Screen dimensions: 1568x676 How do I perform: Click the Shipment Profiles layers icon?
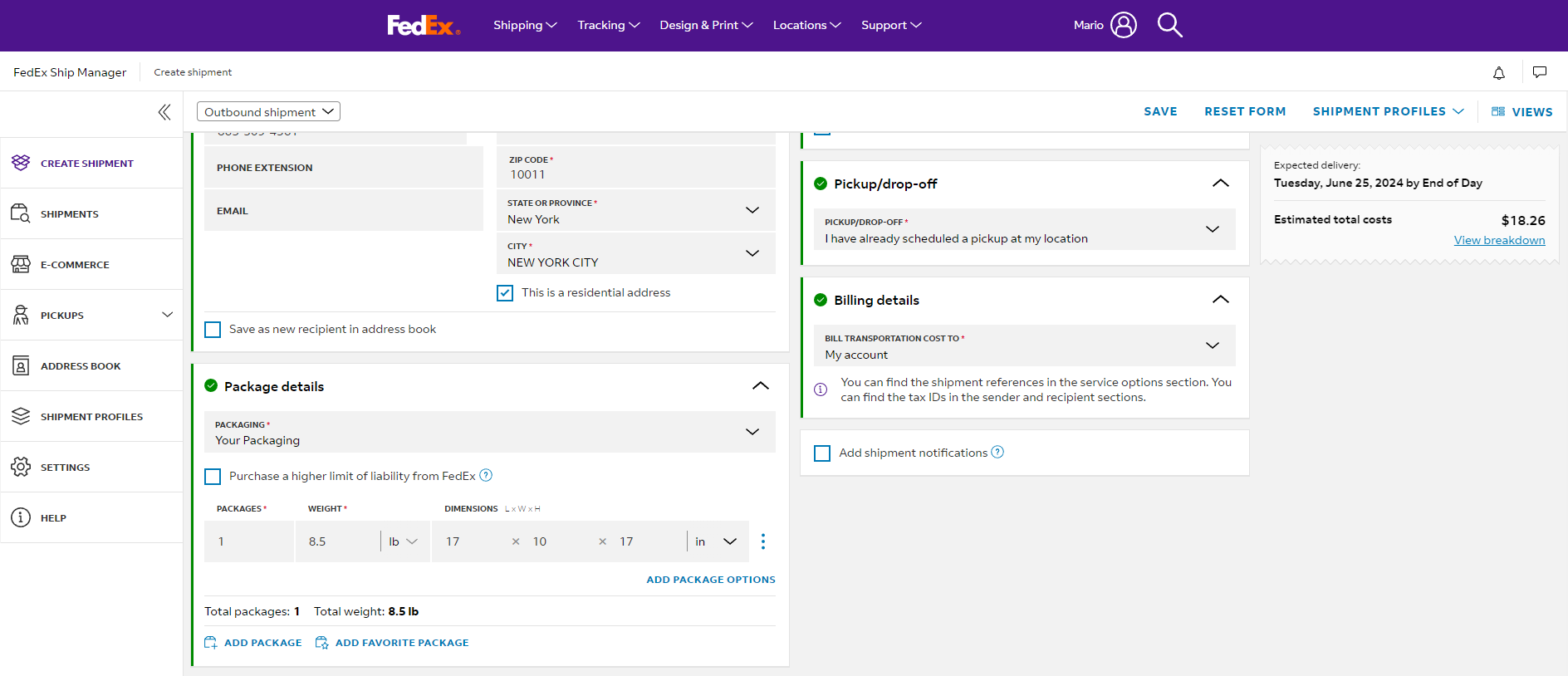pos(21,416)
